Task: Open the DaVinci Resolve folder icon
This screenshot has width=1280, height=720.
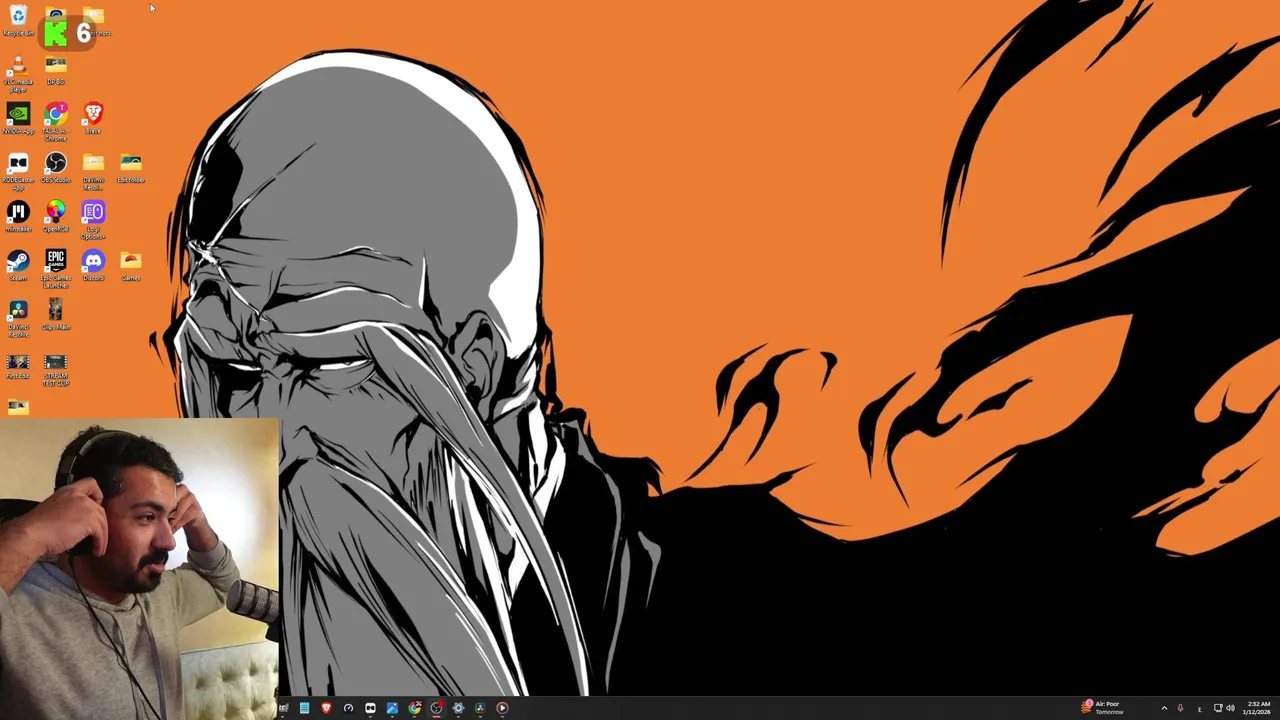Action: [x=93, y=170]
